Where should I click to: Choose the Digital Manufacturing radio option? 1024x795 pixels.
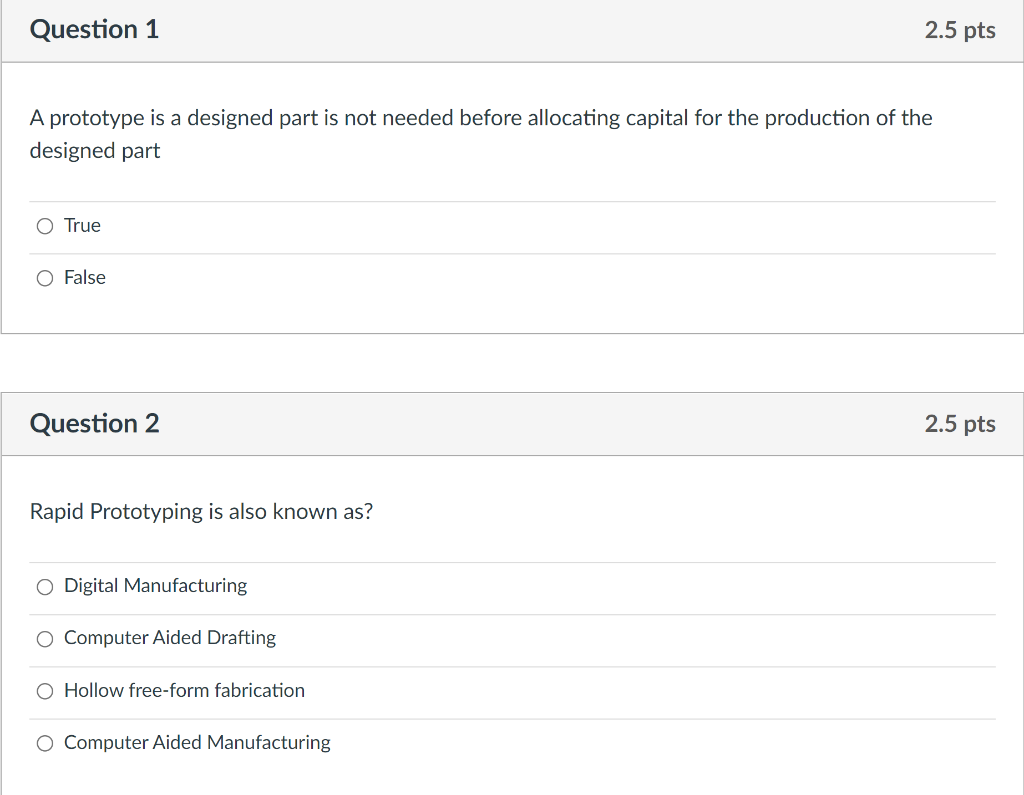pos(44,587)
